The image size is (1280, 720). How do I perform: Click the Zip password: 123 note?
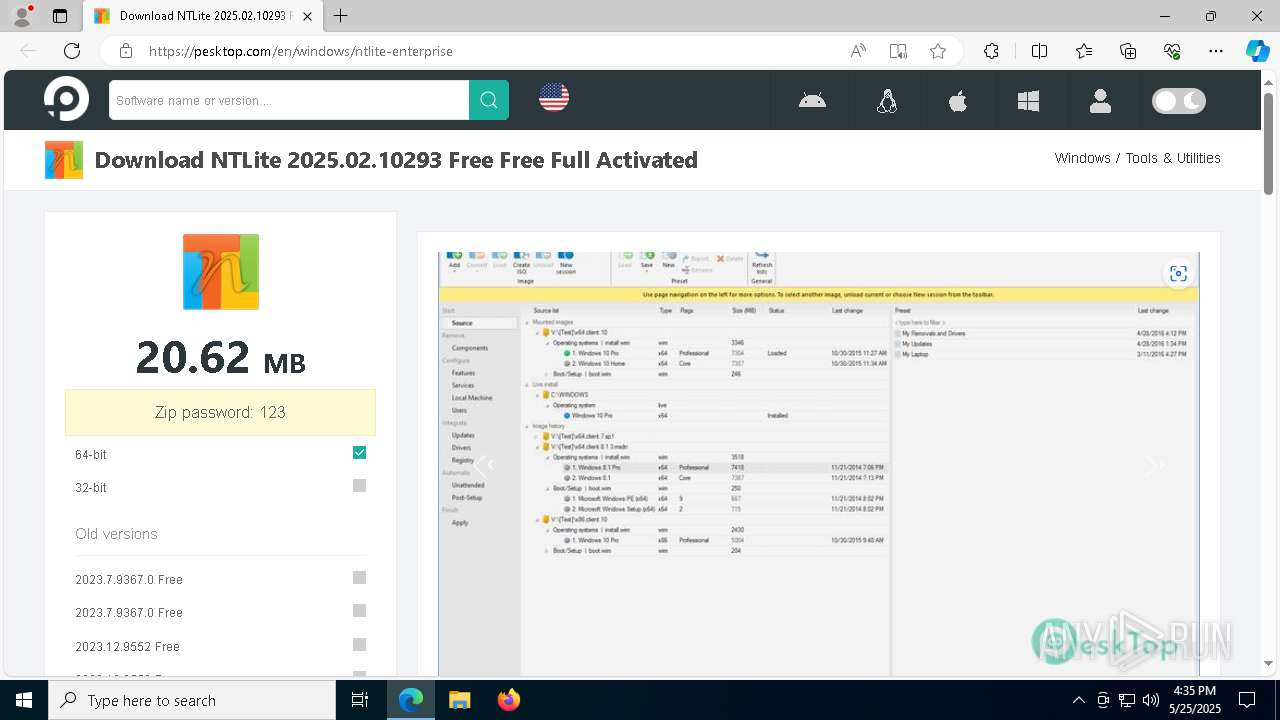(220, 412)
